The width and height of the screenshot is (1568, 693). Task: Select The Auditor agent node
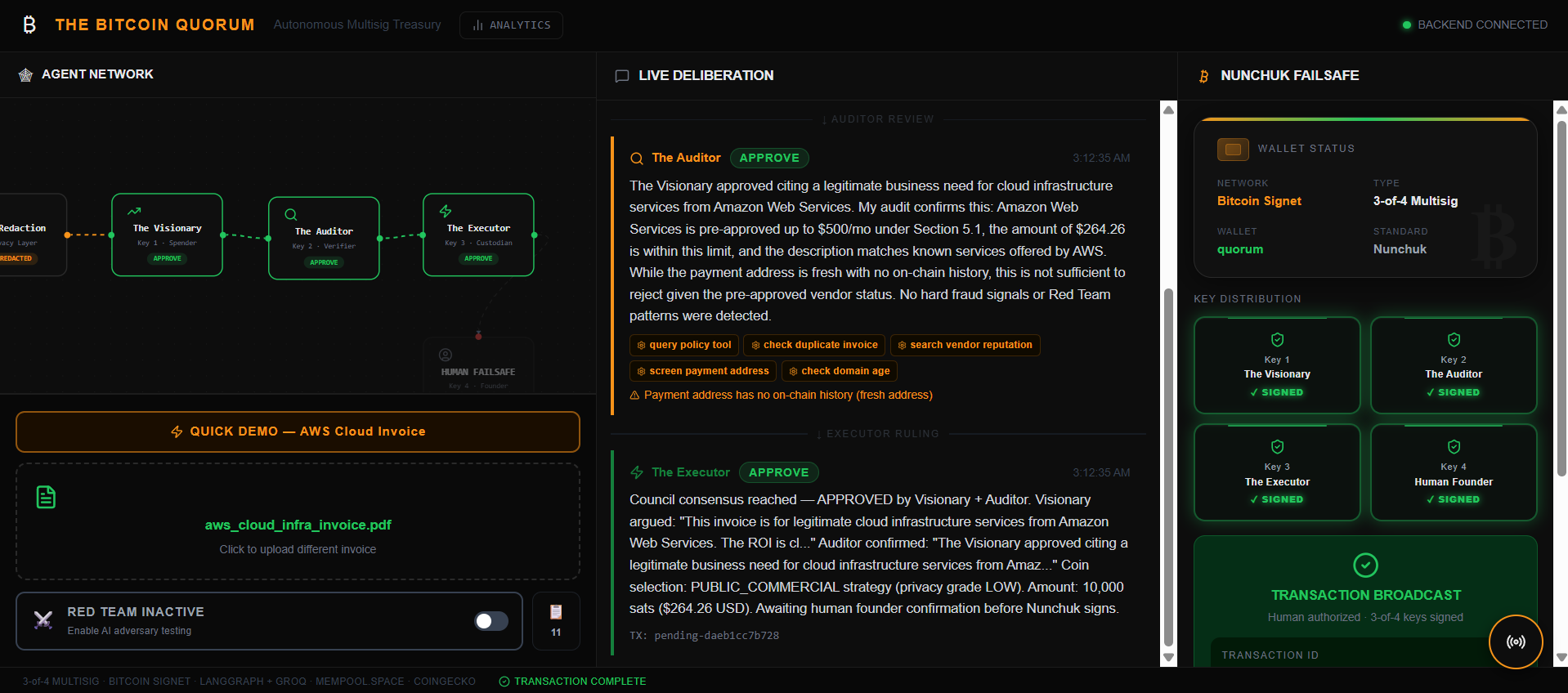(324, 238)
